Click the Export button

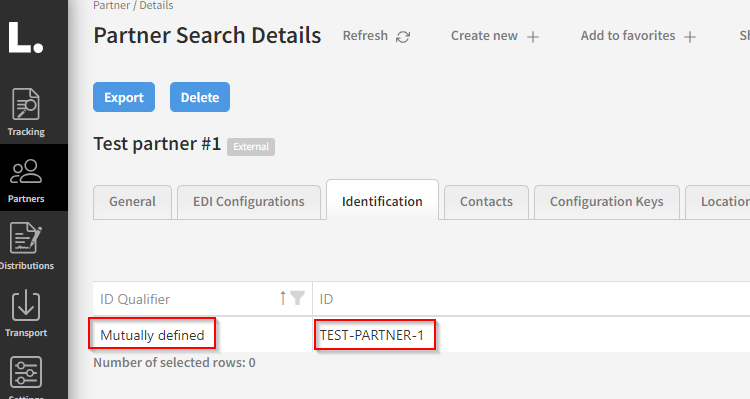tap(124, 97)
